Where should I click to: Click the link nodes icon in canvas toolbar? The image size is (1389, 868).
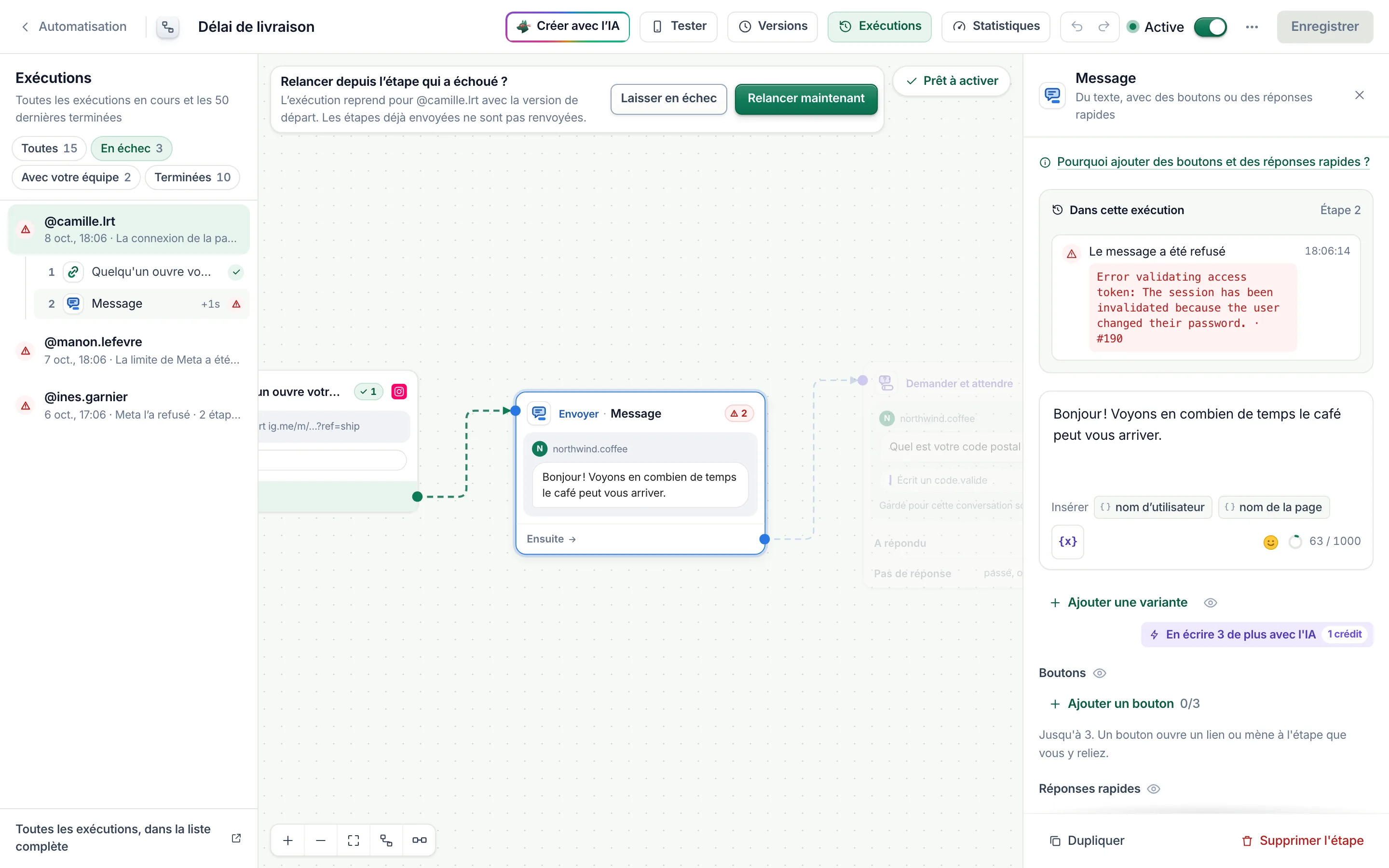(x=419, y=840)
